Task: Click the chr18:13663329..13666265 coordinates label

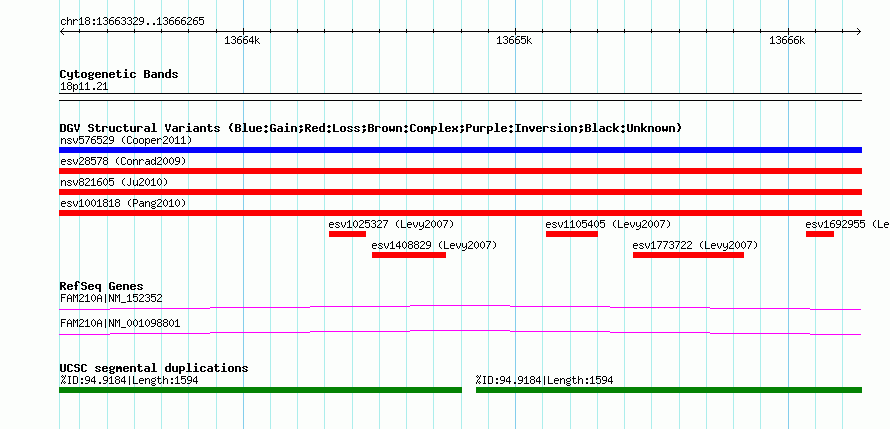Action: tap(132, 22)
